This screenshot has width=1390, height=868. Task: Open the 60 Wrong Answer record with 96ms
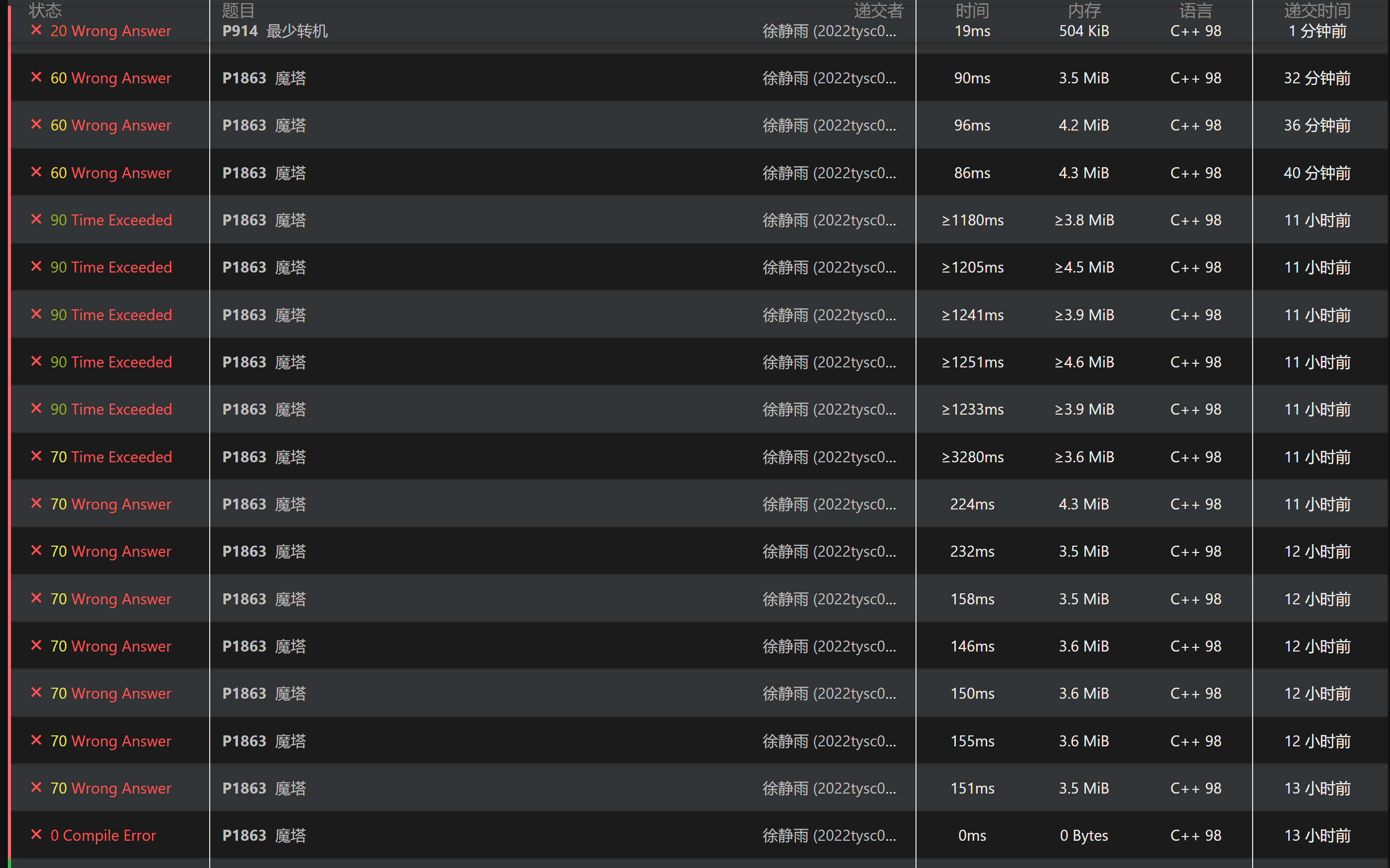click(111, 125)
